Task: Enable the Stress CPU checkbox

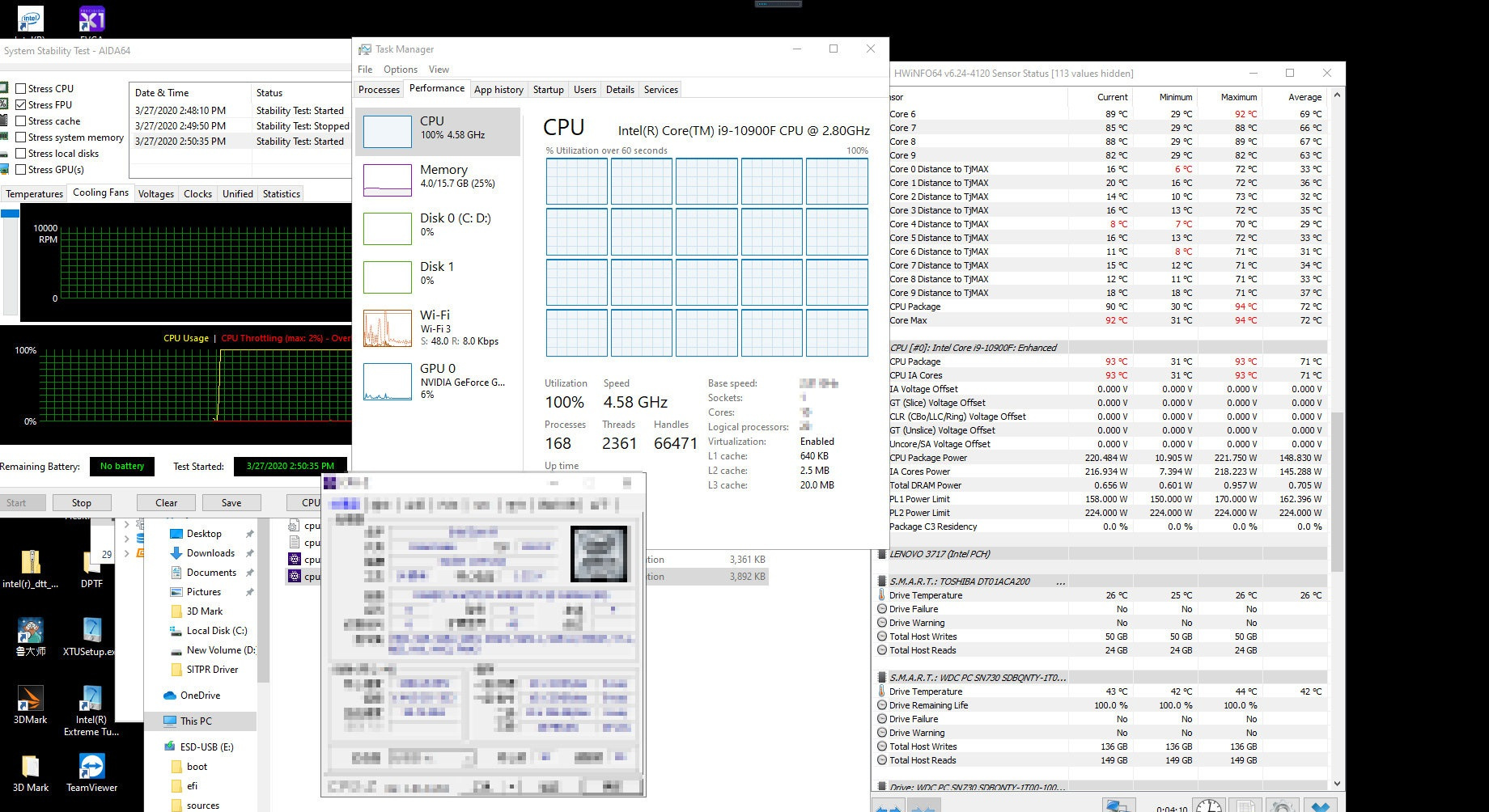Action: tap(21, 89)
